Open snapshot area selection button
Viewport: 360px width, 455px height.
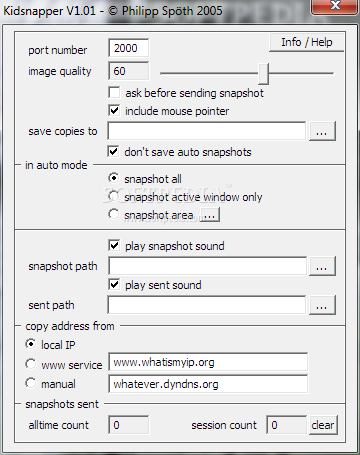(x=210, y=215)
